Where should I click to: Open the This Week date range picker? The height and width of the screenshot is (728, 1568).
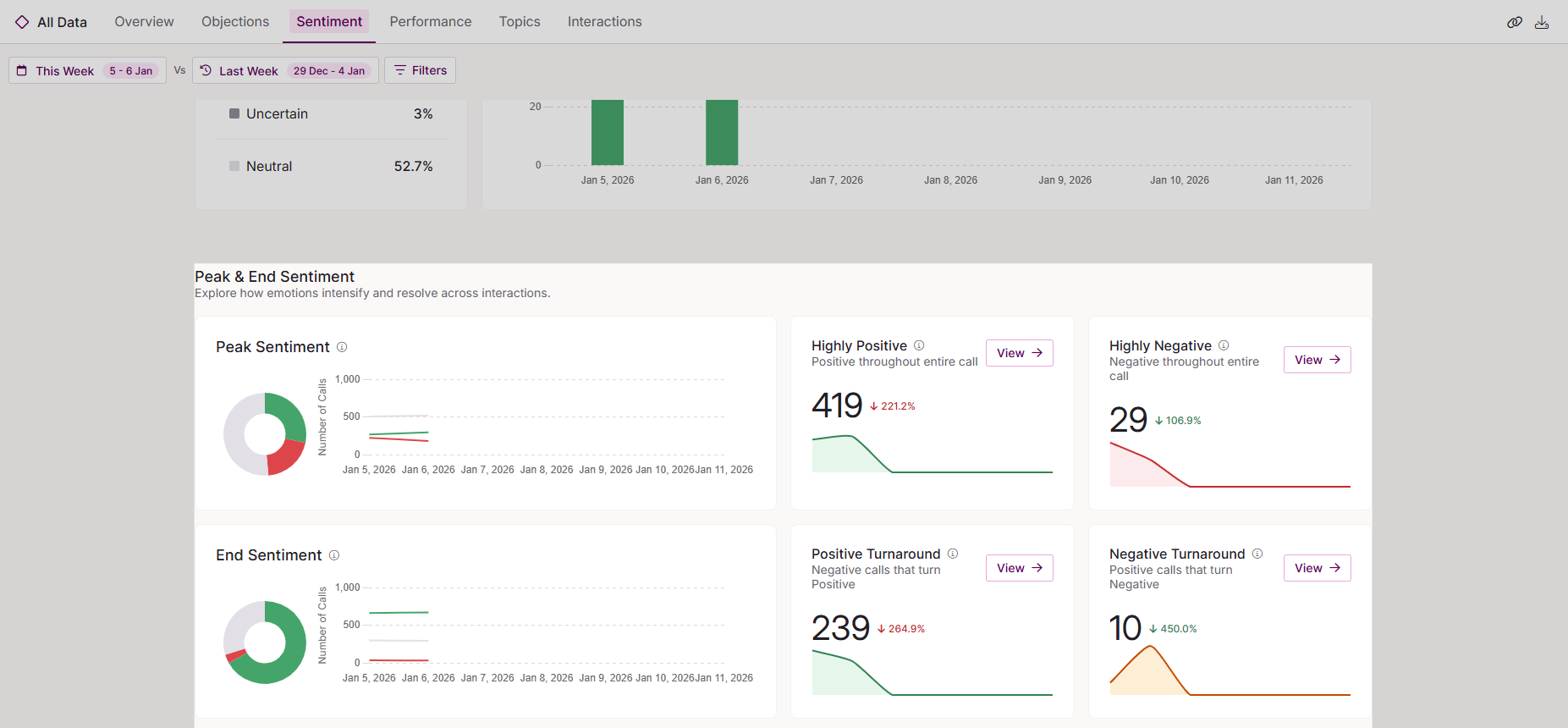(87, 70)
